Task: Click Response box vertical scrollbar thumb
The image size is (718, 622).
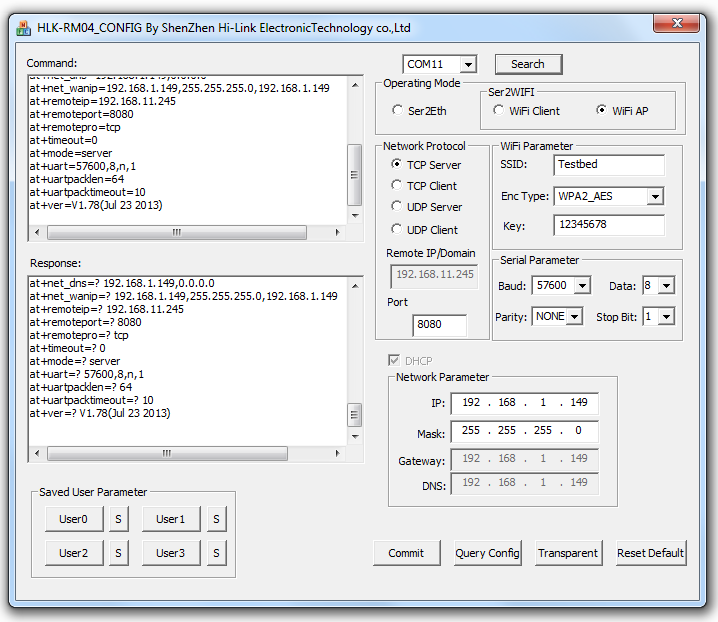Action: click(354, 415)
